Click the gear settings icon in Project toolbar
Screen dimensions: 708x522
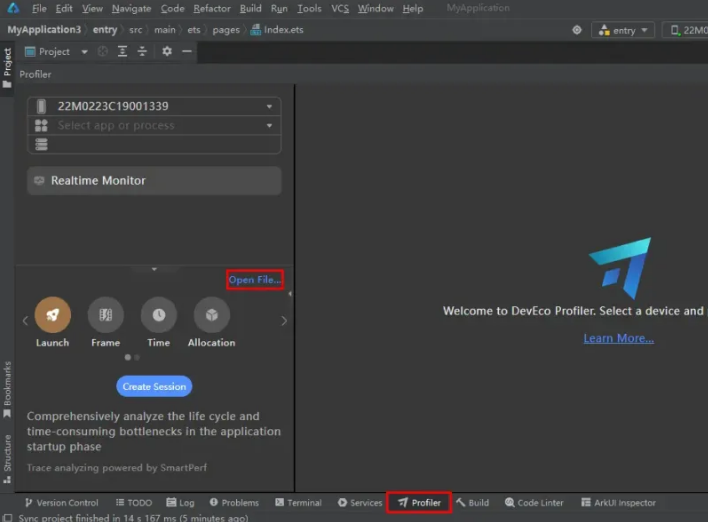[167, 51]
